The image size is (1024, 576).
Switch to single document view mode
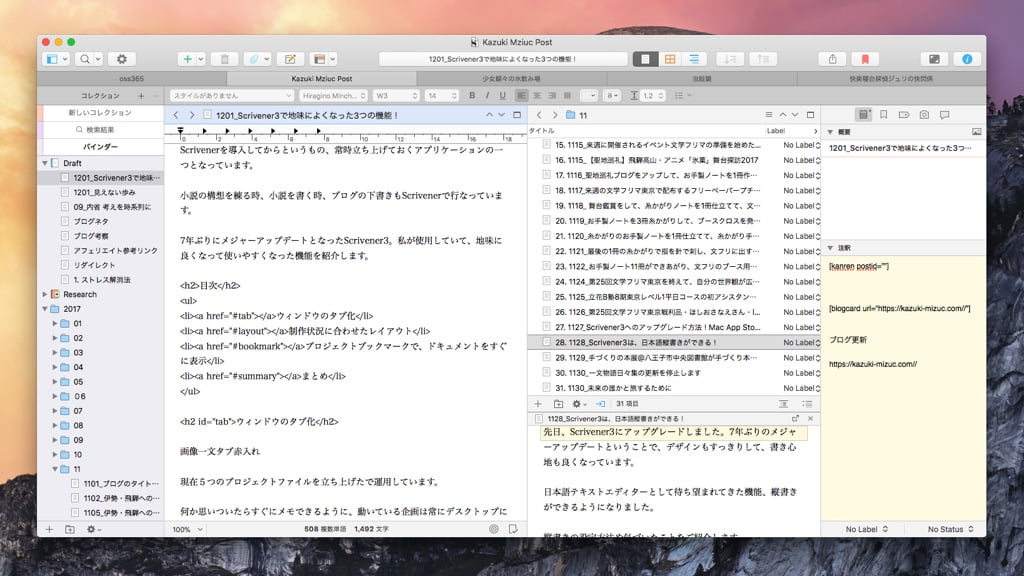pyautogui.click(x=645, y=59)
